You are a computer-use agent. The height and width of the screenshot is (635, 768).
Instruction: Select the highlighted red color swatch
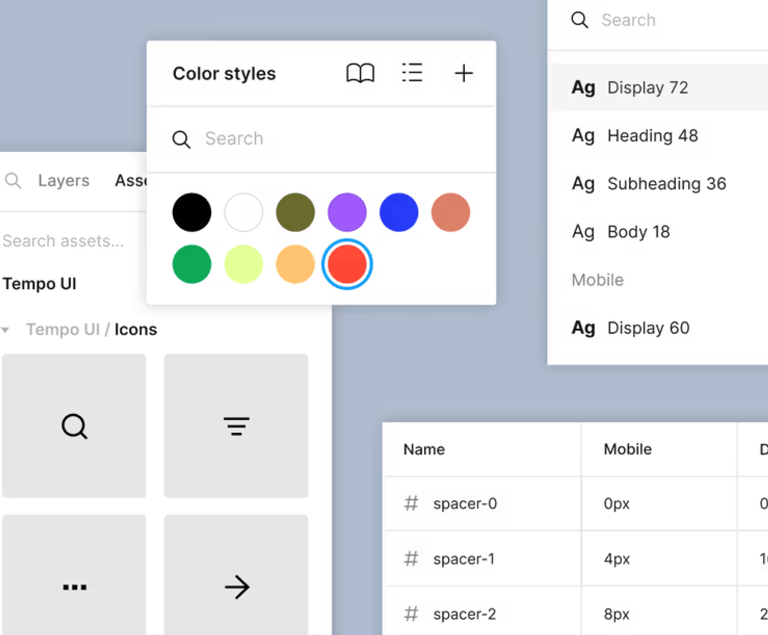(347, 264)
